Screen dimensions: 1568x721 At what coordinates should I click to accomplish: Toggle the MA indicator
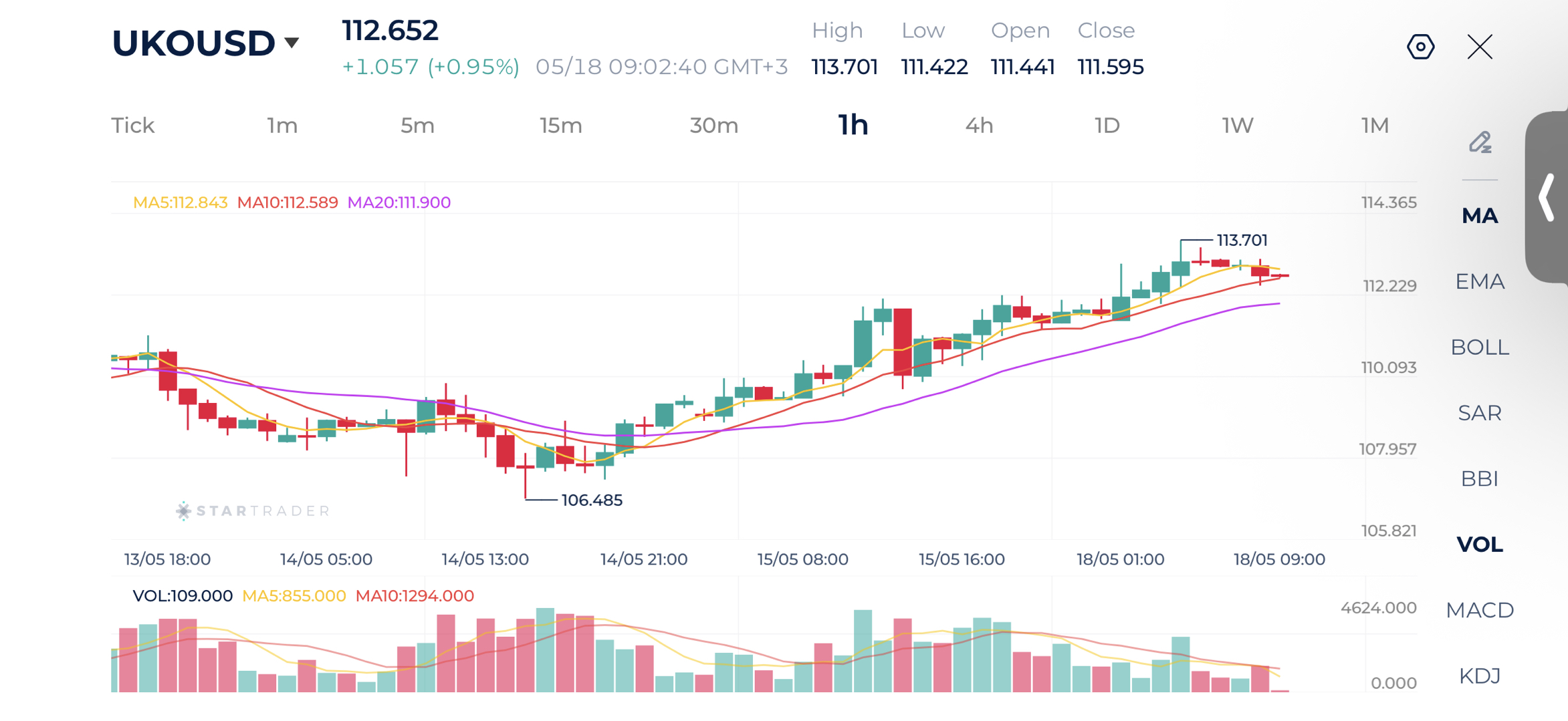pyautogui.click(x=1480, y=216)
